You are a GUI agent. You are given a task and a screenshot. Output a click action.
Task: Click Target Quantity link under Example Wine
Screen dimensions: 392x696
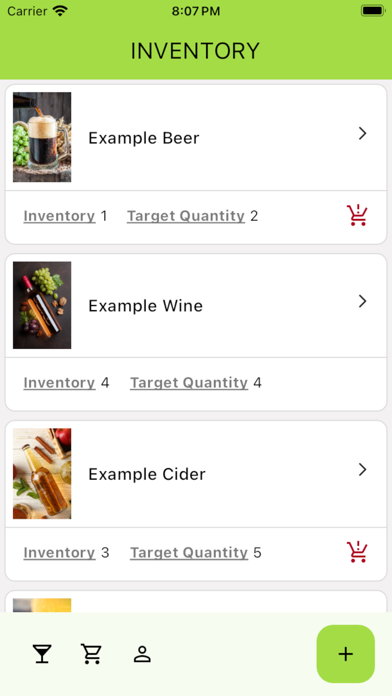coord(189,383)
